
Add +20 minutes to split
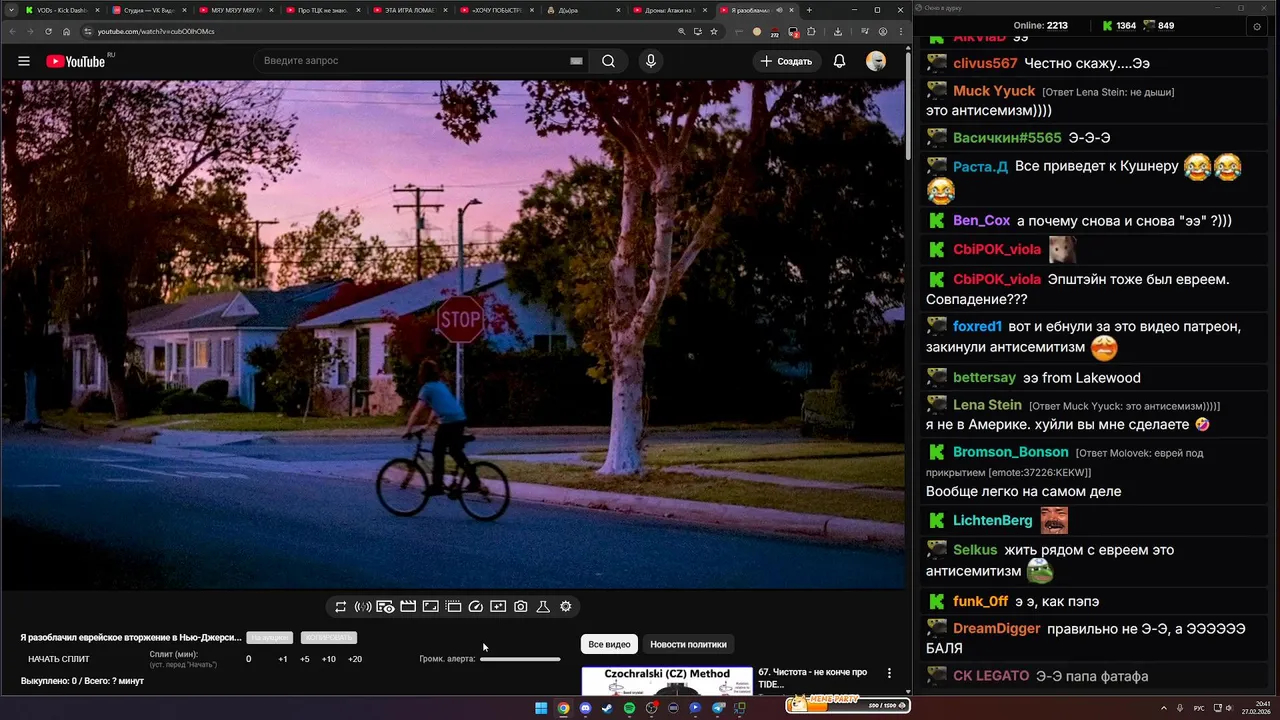tap(355, 660)
